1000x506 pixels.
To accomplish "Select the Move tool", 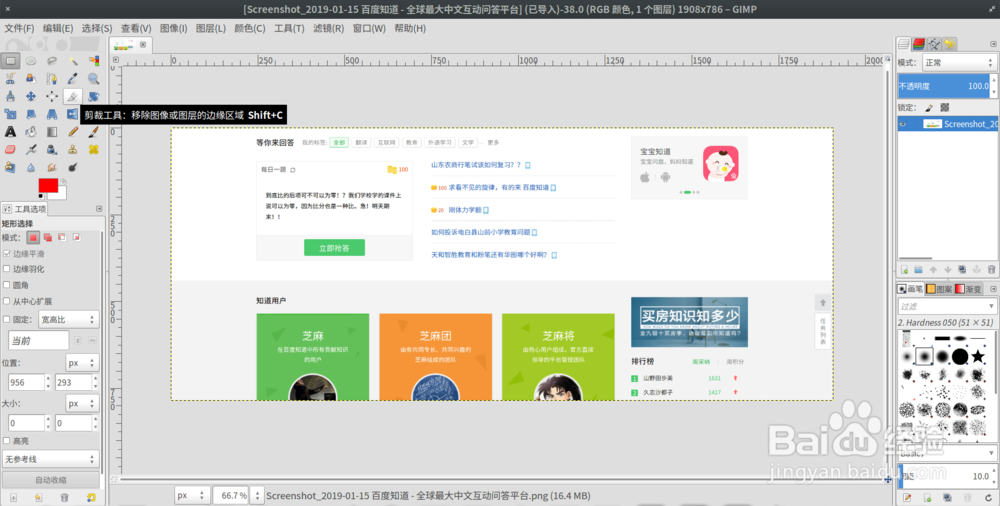I will pyautogui.click(x=31, y=96).
